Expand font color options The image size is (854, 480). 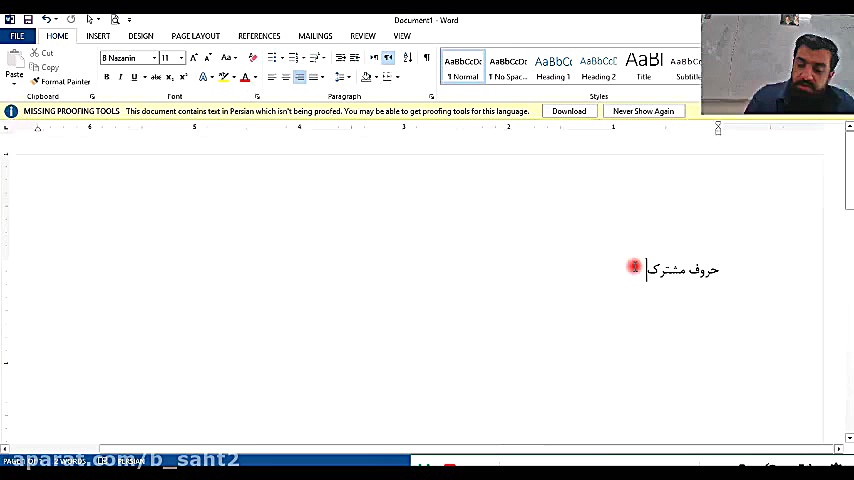tap(255, 77)
